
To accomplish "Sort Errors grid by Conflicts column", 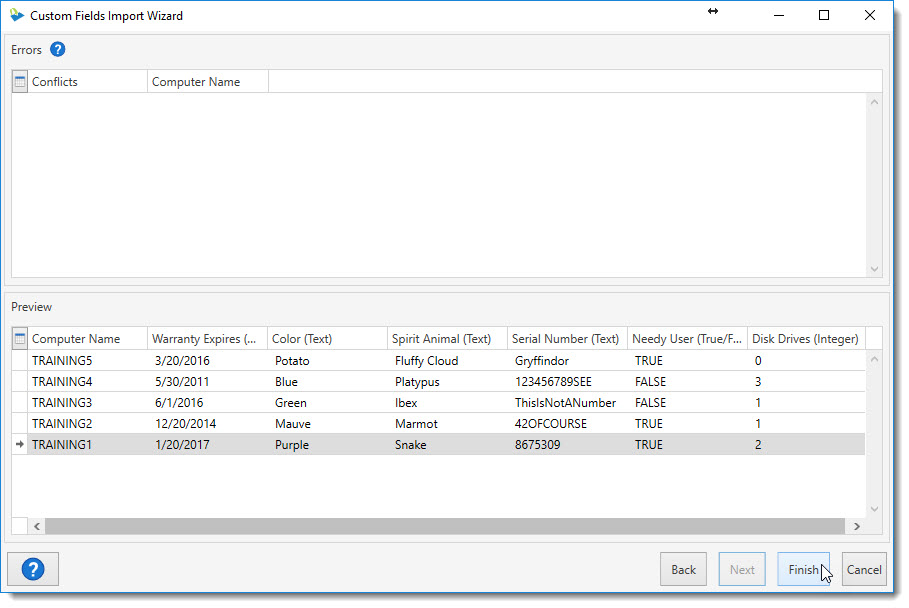I will (87, 82).
